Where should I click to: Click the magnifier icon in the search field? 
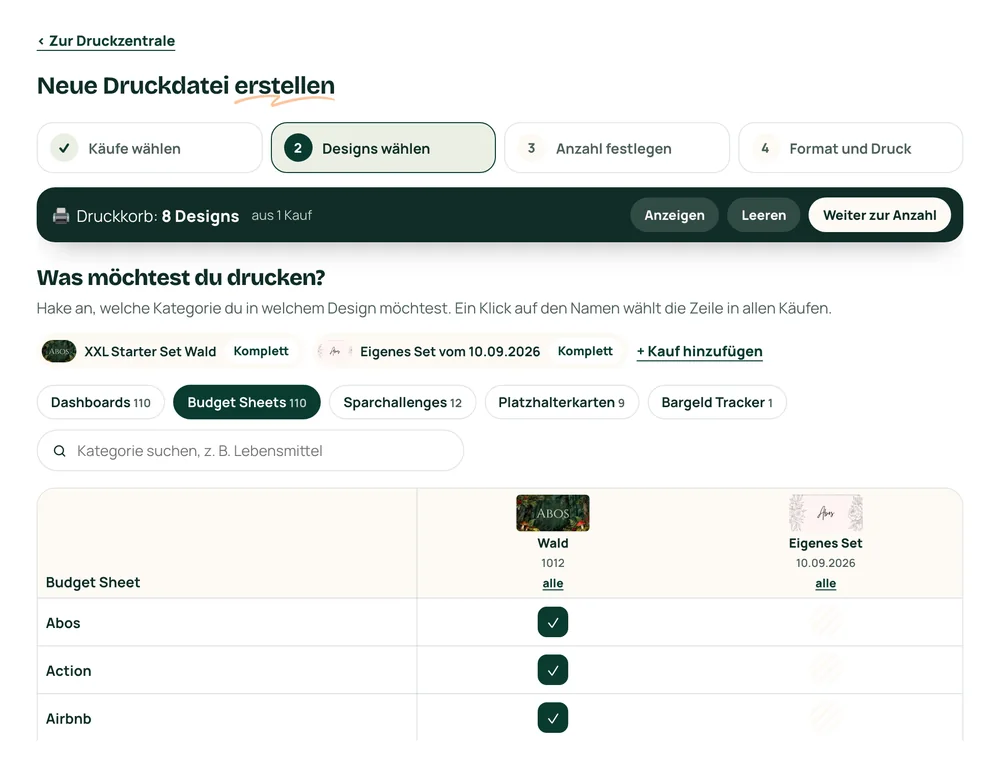tap(59, 451)
